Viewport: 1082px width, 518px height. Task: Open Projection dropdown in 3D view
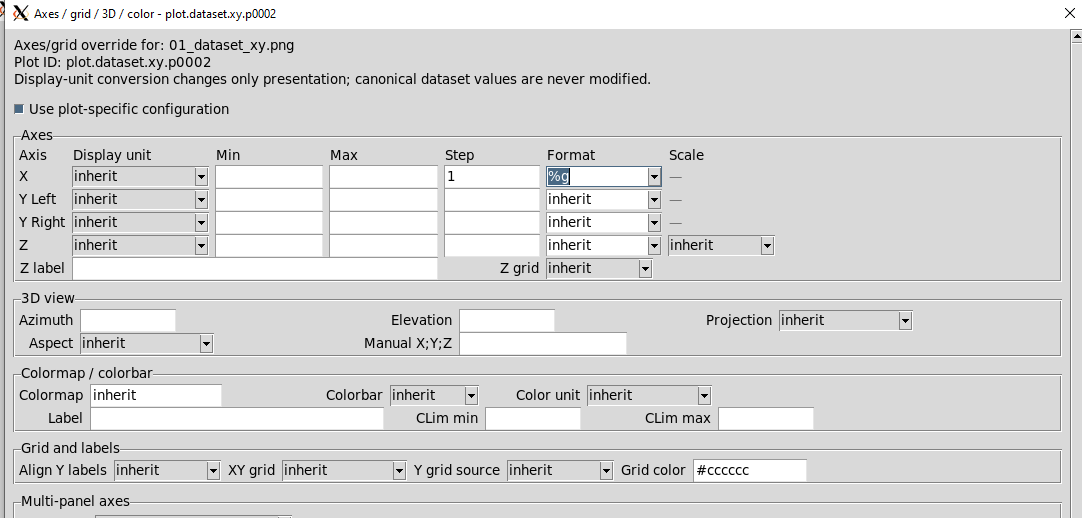[846, 320]
